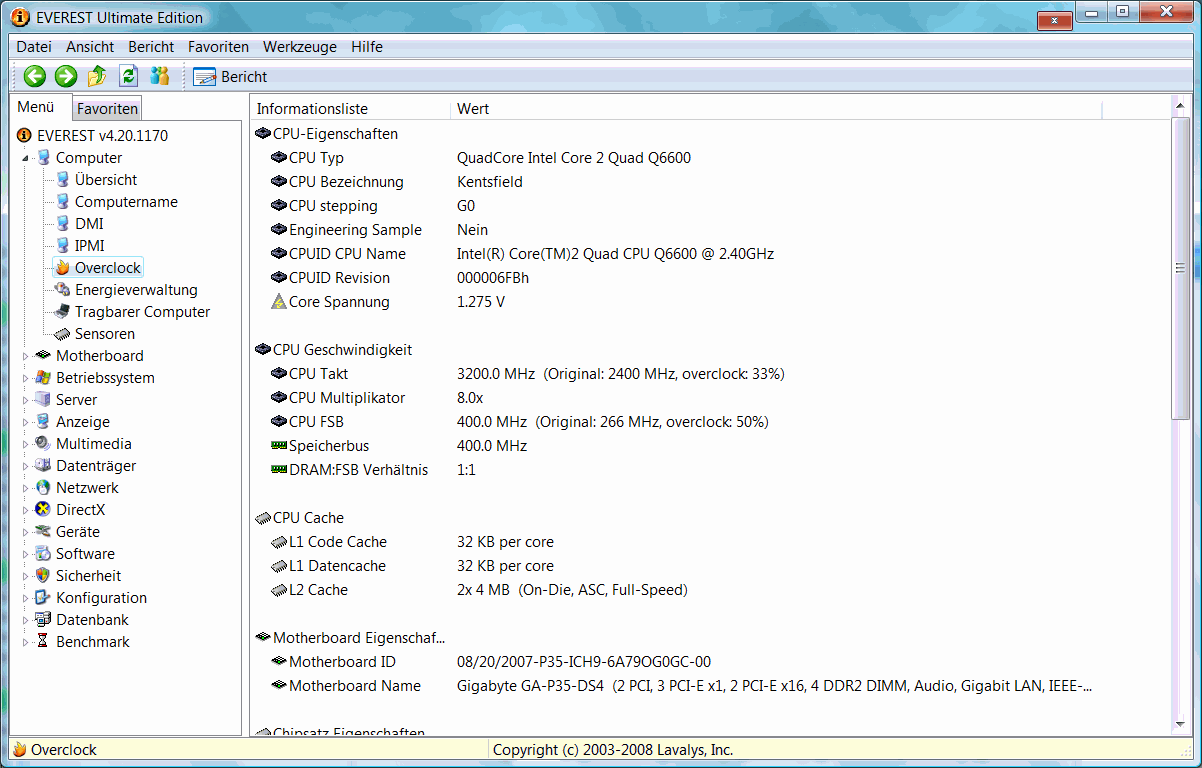Click the Refresh toolbar icon
1202x768 pixels.
click(128, 76)
